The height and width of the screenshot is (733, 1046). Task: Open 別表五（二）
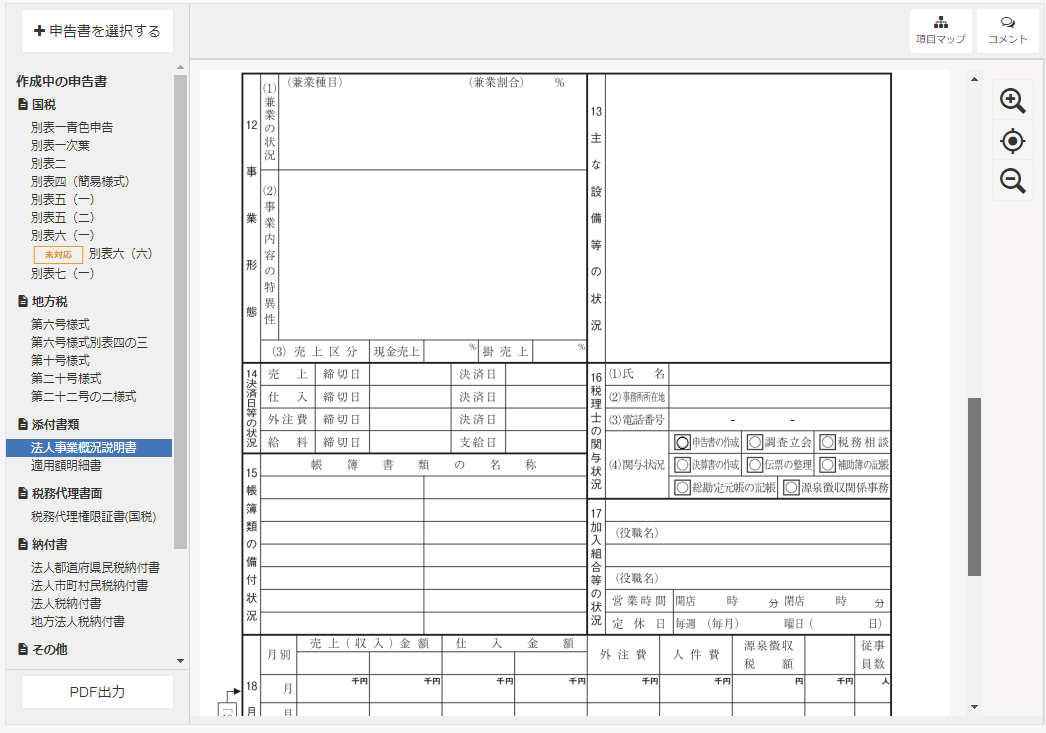(63, 217)
